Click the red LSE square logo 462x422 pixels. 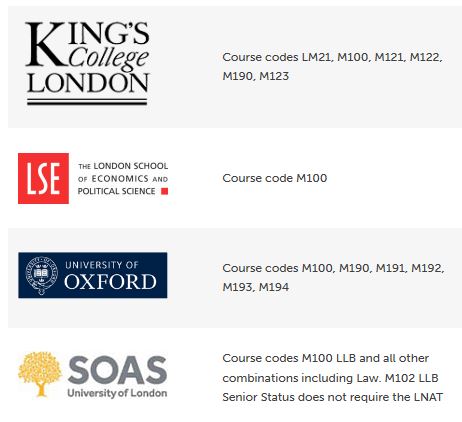coord(43,178)
